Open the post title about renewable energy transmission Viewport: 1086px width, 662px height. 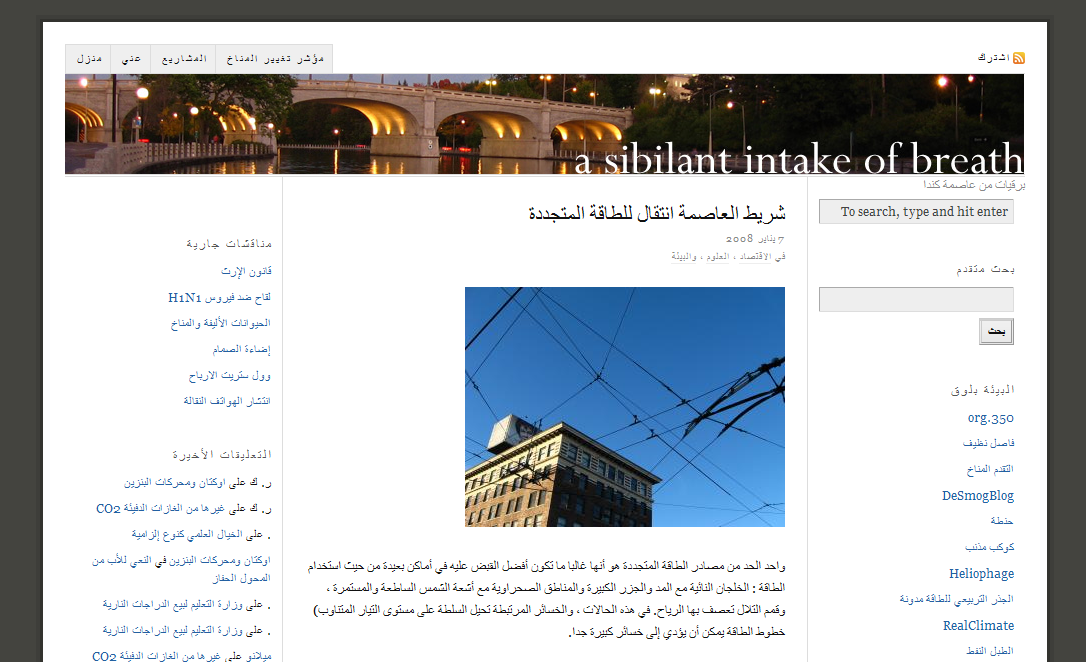[656, 213]
